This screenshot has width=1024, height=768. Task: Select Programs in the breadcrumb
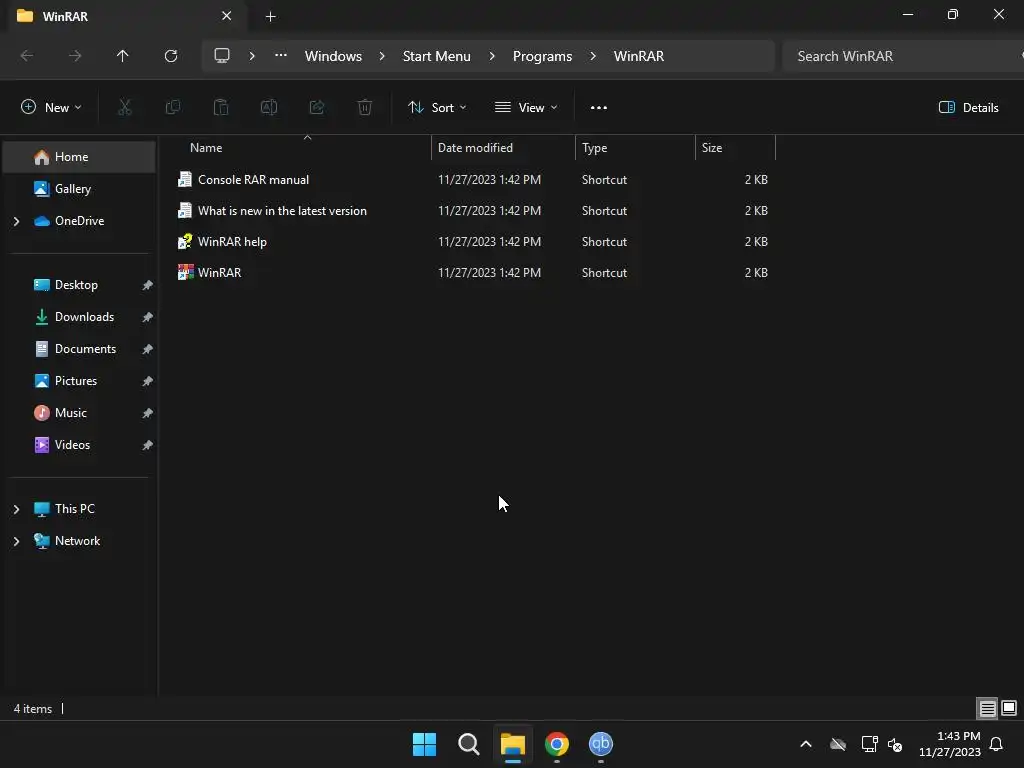pyautogui.click(x=542, y=56)
